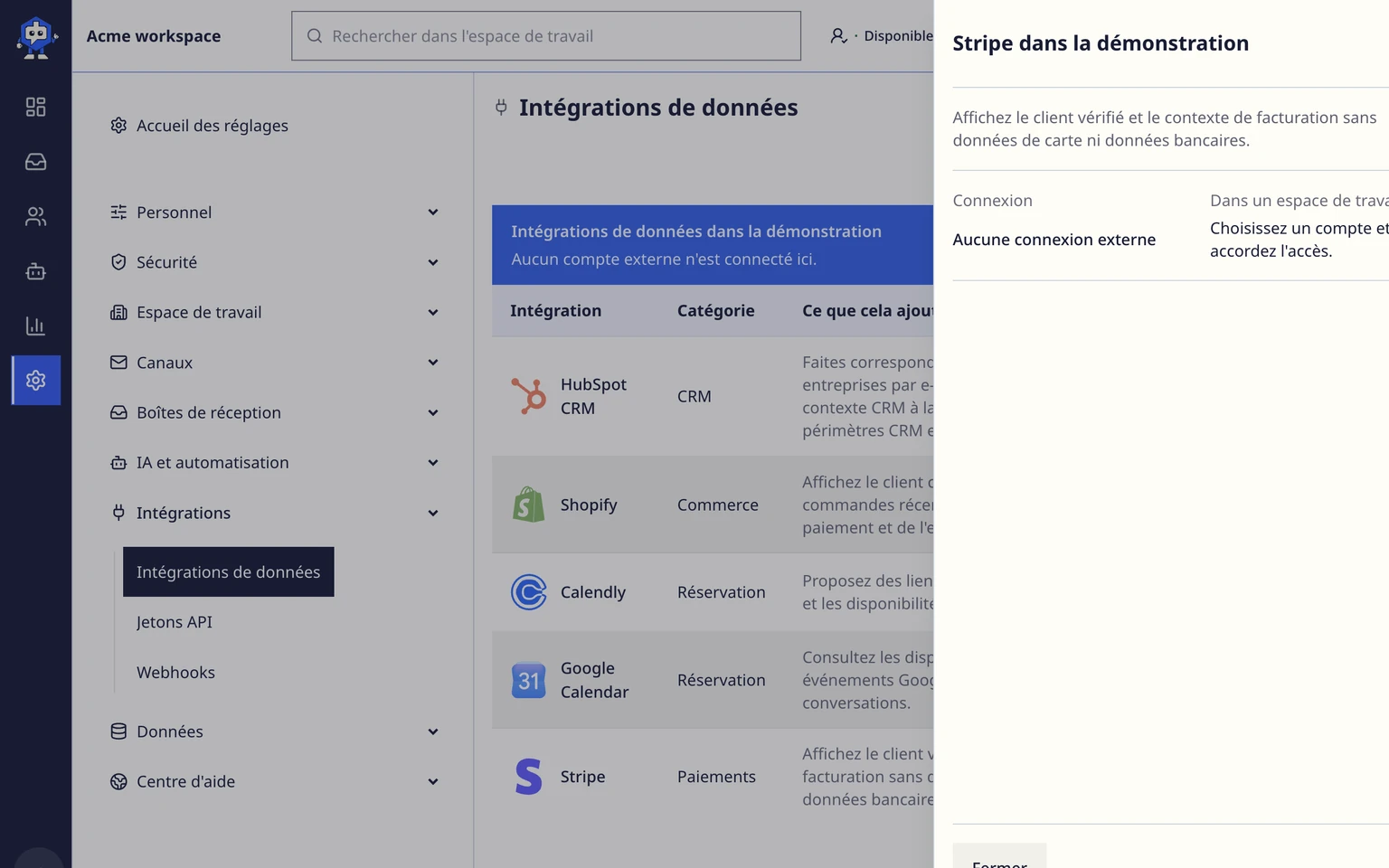Image resolution: width=1389 pixels, height=868 pixels.
Task: Focus the workspace search field
Action: [x=546, y=36]
